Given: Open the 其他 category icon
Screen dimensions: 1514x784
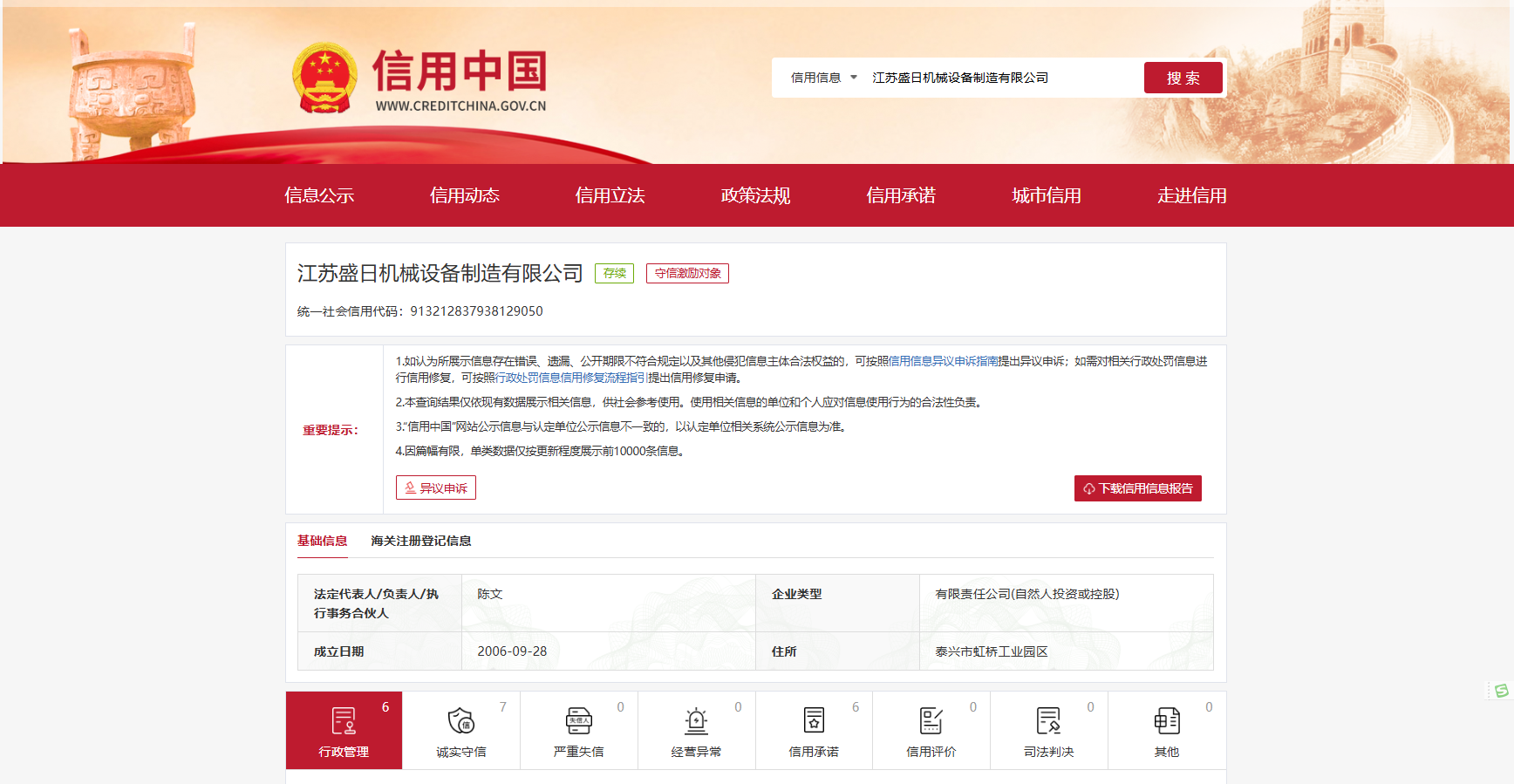Looking at the screenshot, I should point(1167,721).
